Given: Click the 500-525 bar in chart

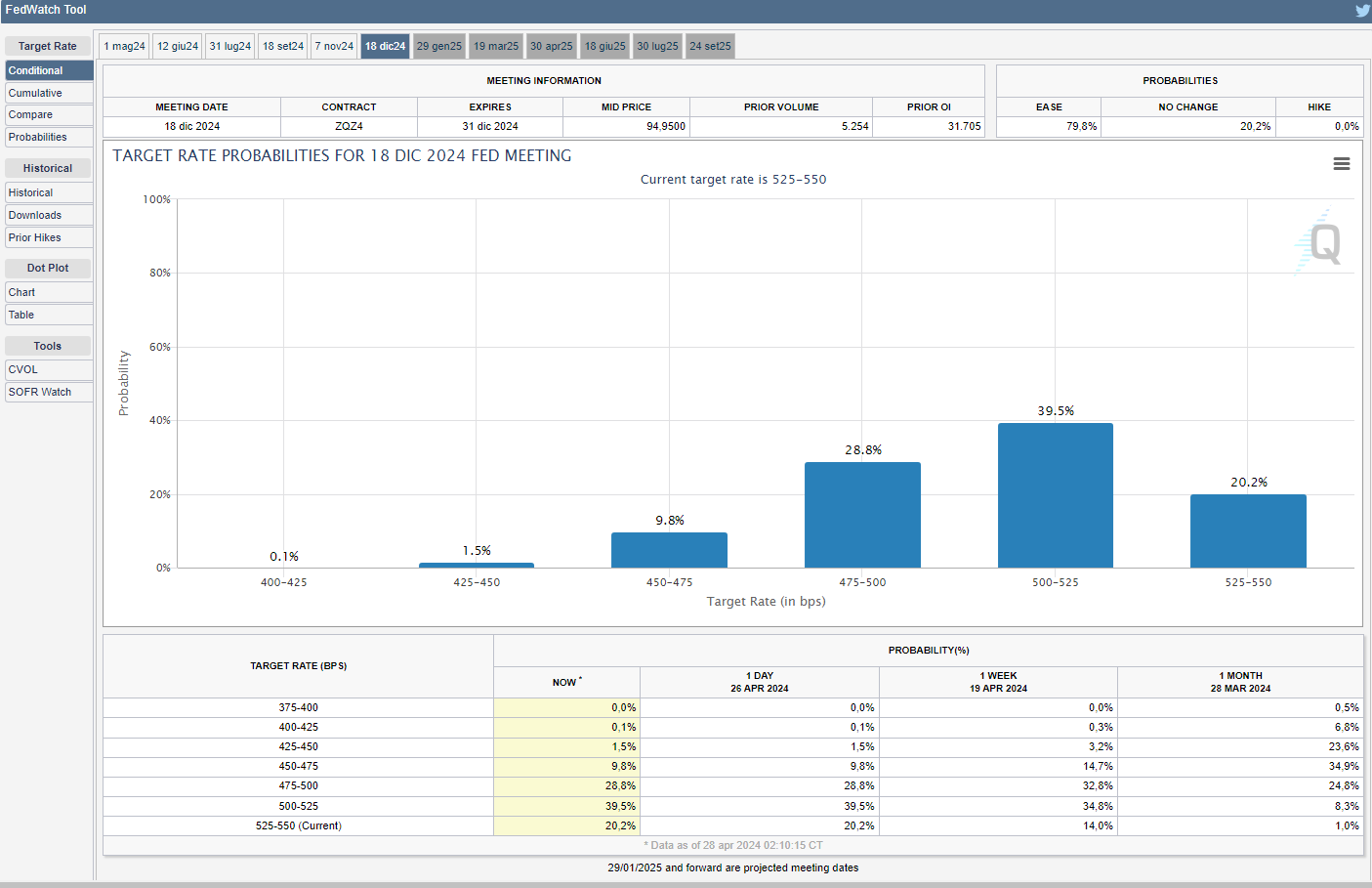Looking at the screenshot, I should [x=1055, y=495].
